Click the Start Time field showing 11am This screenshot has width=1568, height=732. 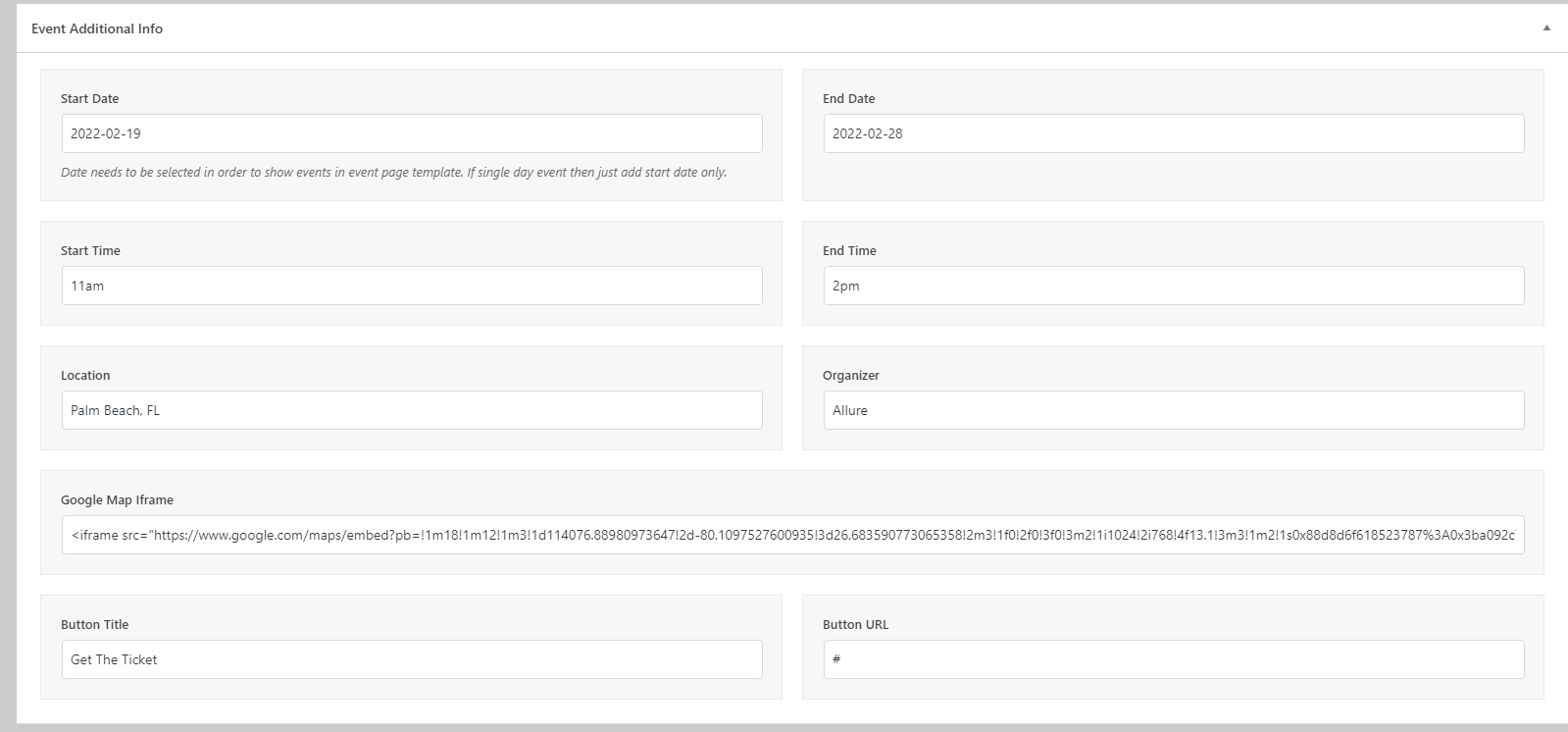(x=412, y=286)
